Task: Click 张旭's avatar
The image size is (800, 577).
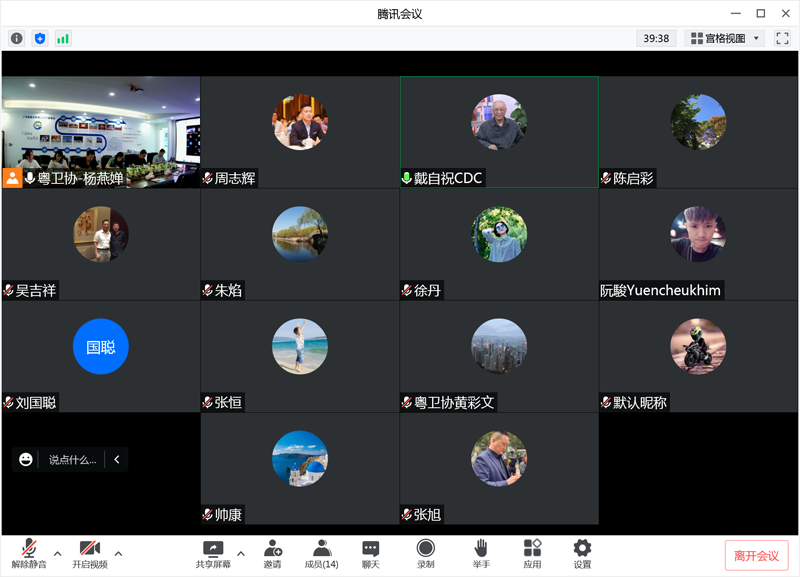Action: click(499, 459)
